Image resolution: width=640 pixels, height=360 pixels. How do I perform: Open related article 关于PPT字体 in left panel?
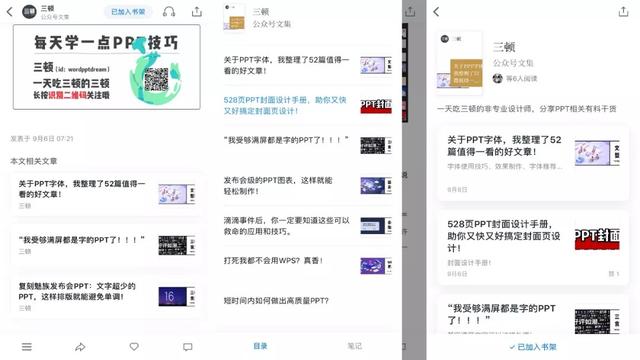click(107, 194)
